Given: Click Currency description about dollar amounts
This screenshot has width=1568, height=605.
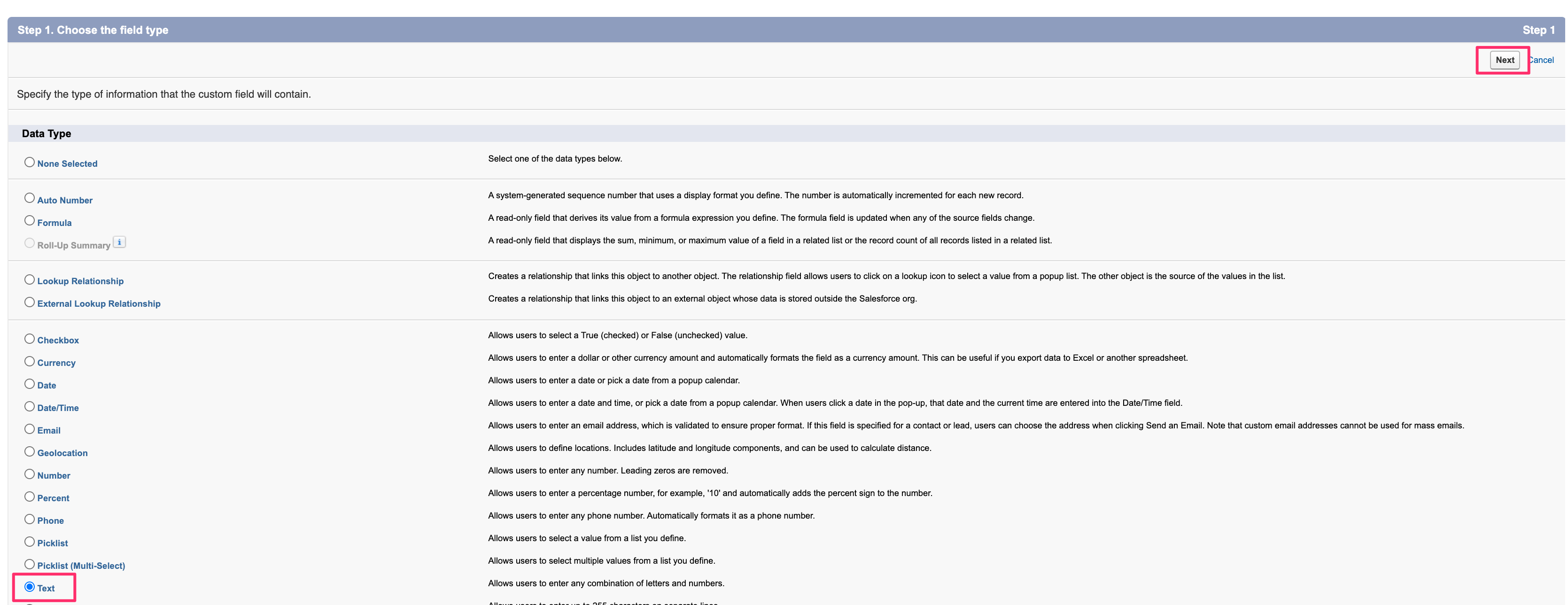Looking at the screenshot, I should click(838, 358).
